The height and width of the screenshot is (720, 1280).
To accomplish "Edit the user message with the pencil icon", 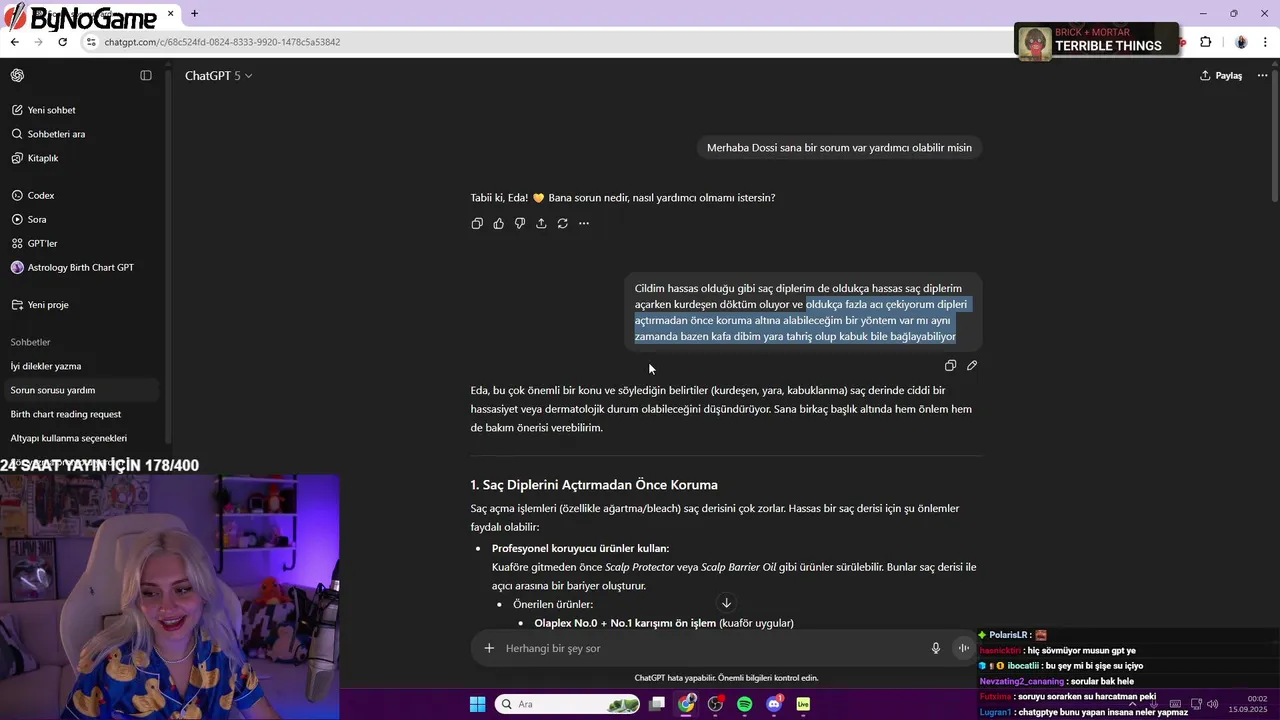I will 972,366.
